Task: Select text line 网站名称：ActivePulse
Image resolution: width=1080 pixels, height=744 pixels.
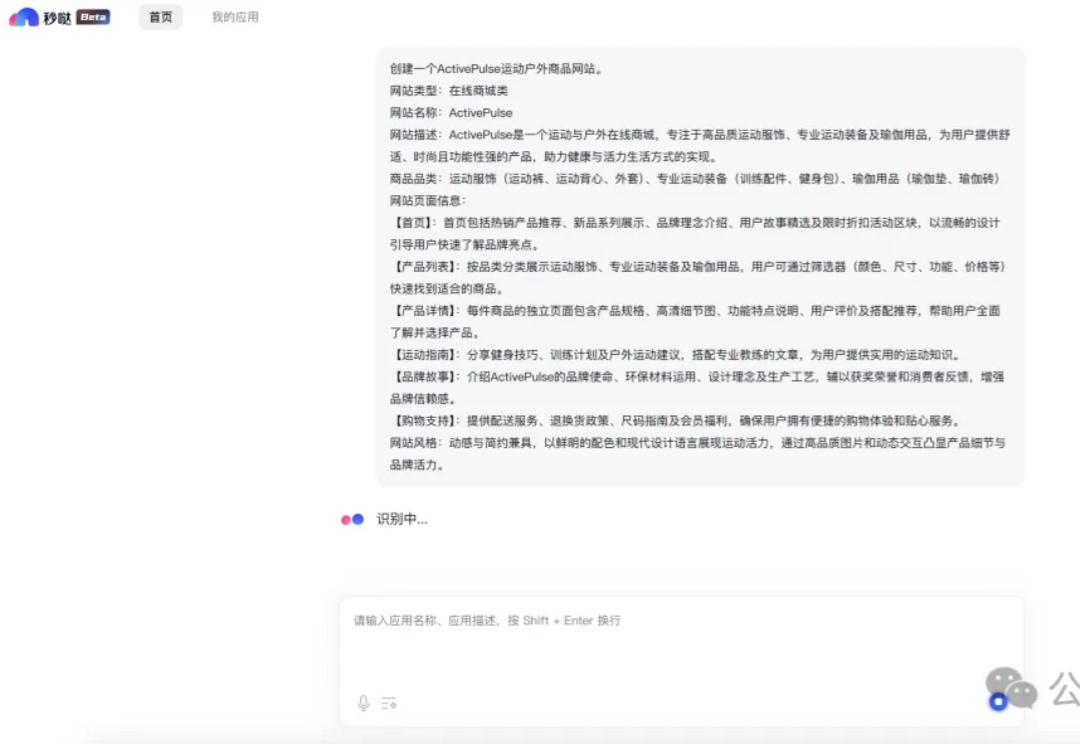Action: [x=451, y=112]
